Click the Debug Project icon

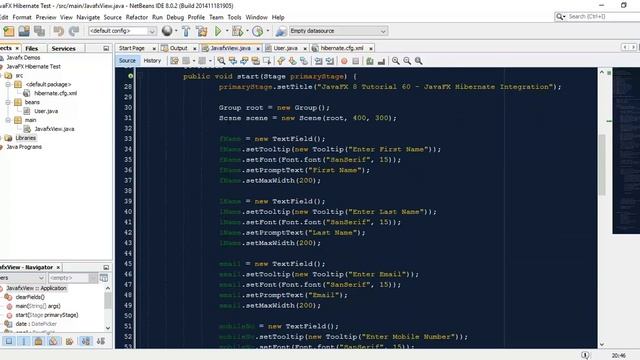click(x=237, y=31)
